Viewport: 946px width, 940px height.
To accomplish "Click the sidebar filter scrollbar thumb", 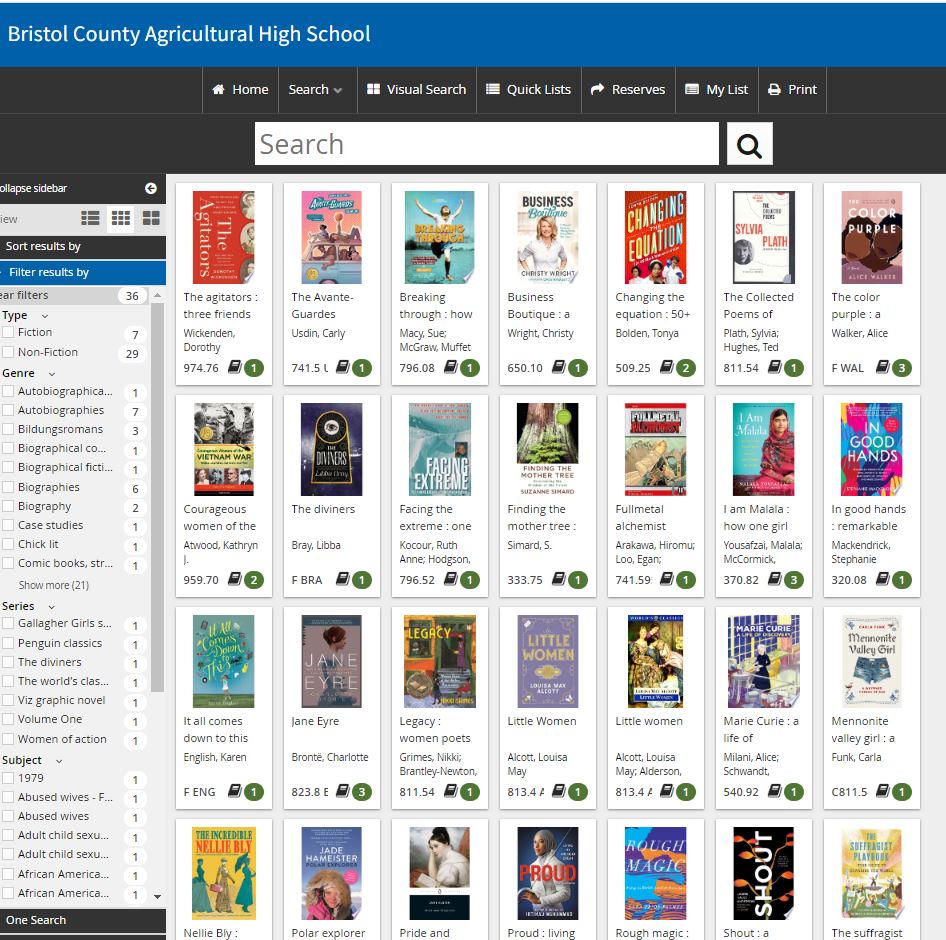I will (x=157, y=498).
